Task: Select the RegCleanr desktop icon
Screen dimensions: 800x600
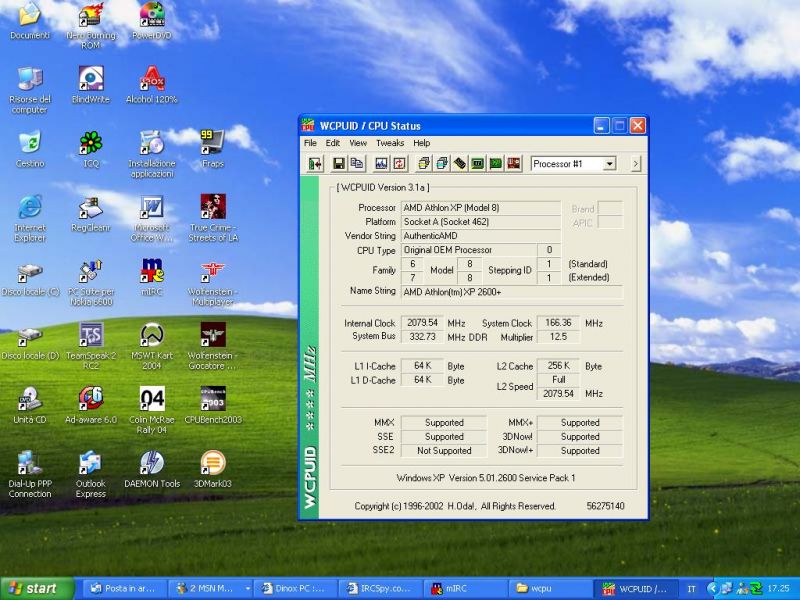Action: (x=91, y=214)
